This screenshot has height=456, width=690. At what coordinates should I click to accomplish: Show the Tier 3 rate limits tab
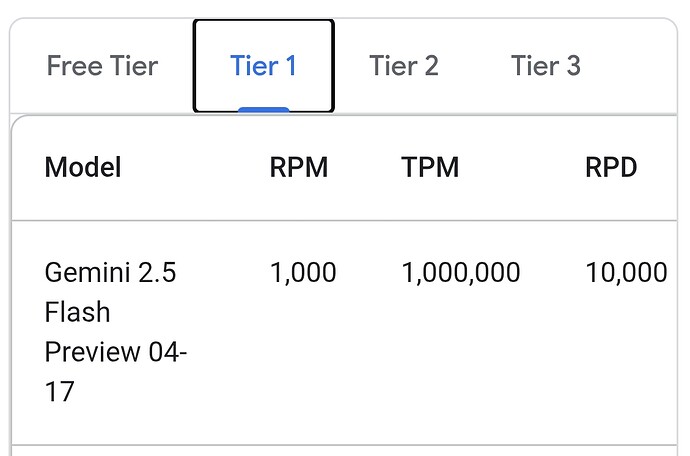pos(546,66)
